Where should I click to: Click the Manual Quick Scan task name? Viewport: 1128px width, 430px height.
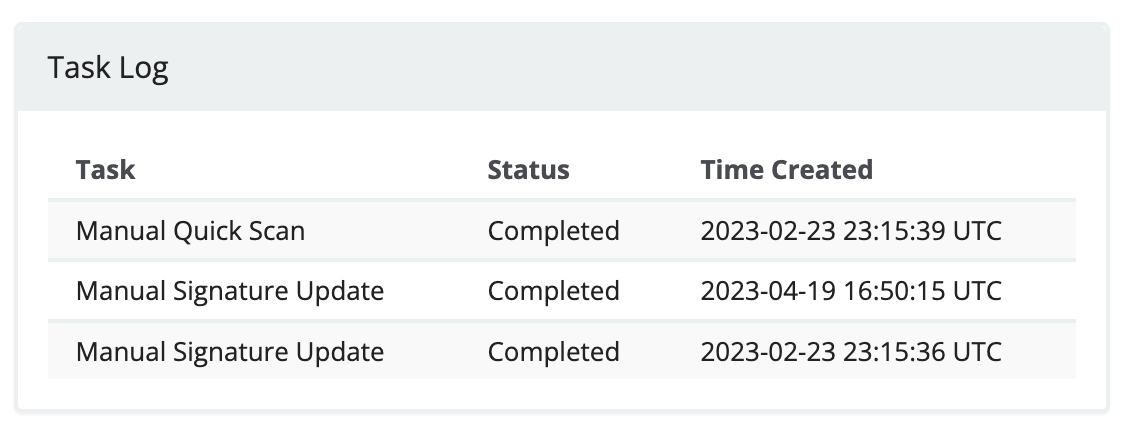click(x=190, y=231)
